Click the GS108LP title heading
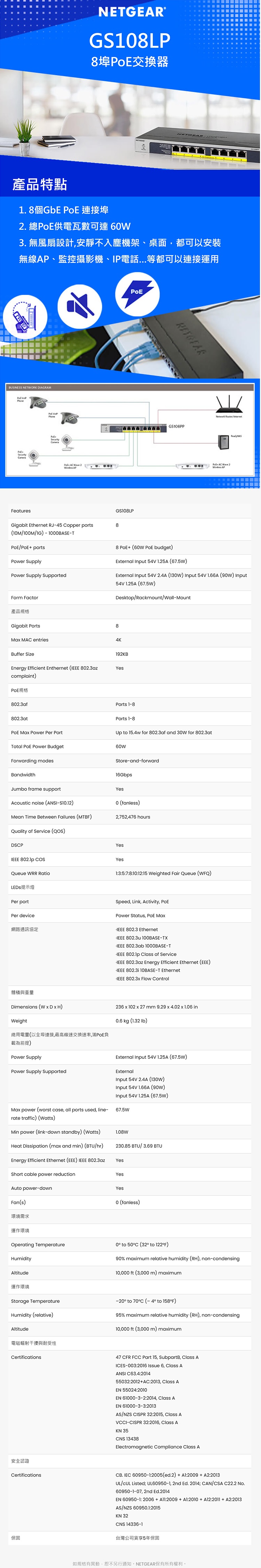Screen dimensions: 261x1568 (130, 41)
